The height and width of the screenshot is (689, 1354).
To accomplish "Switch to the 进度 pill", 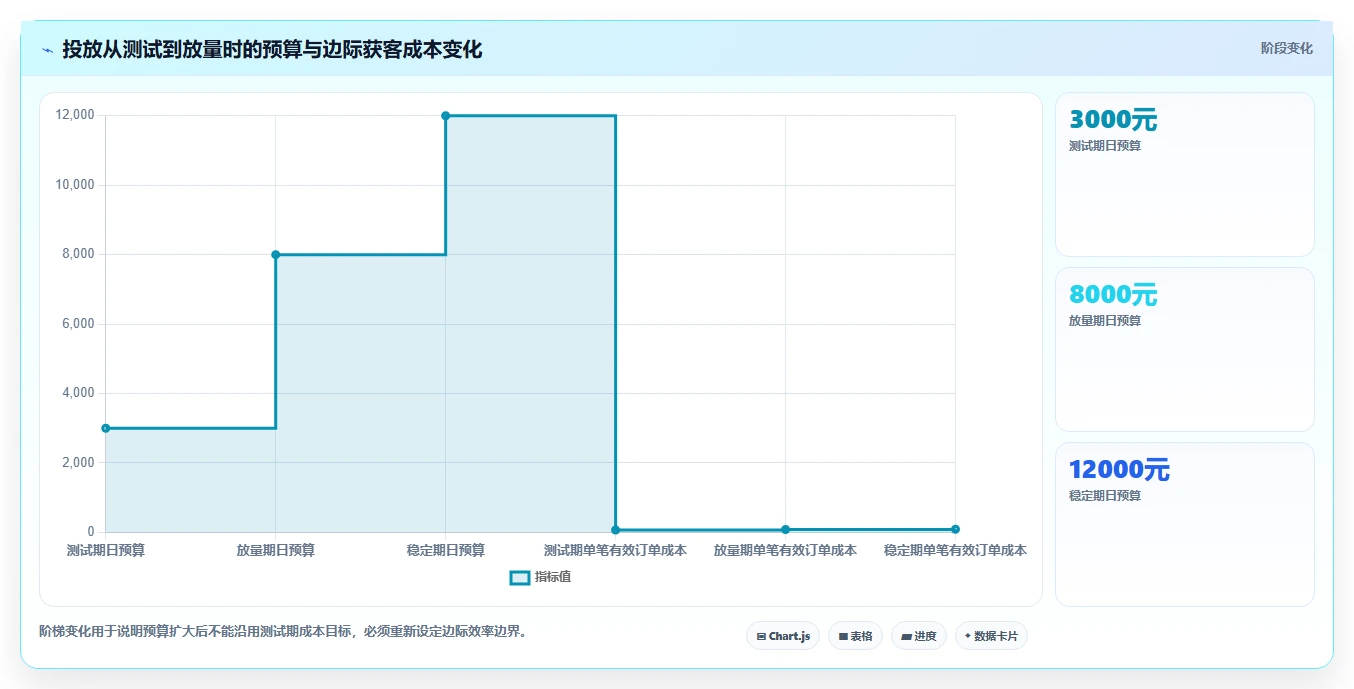I will pos(919,636).
